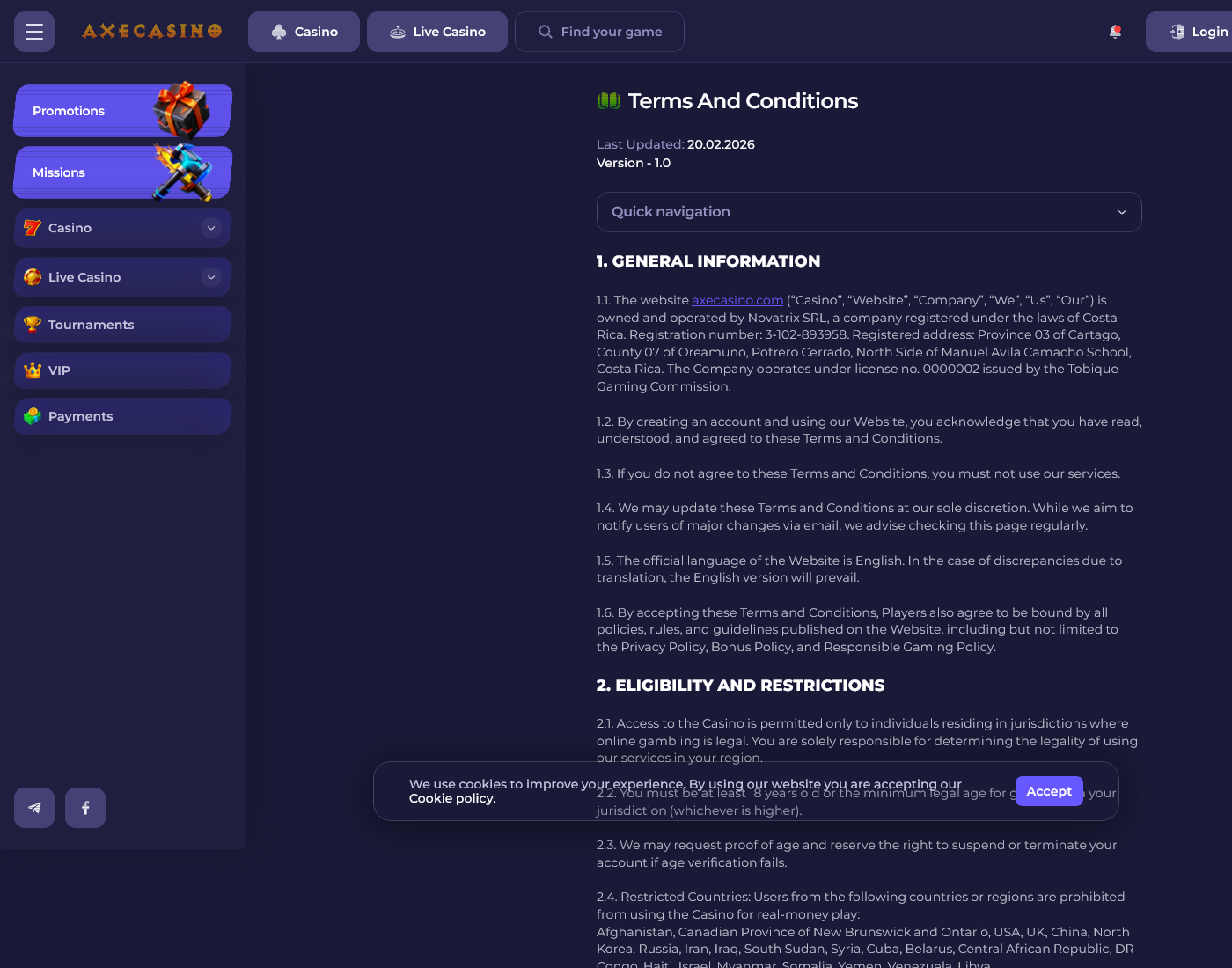Viewport: 1232px width, 968px height.
Task: Click the Terms And Conditions title
Action: [743, 101]
